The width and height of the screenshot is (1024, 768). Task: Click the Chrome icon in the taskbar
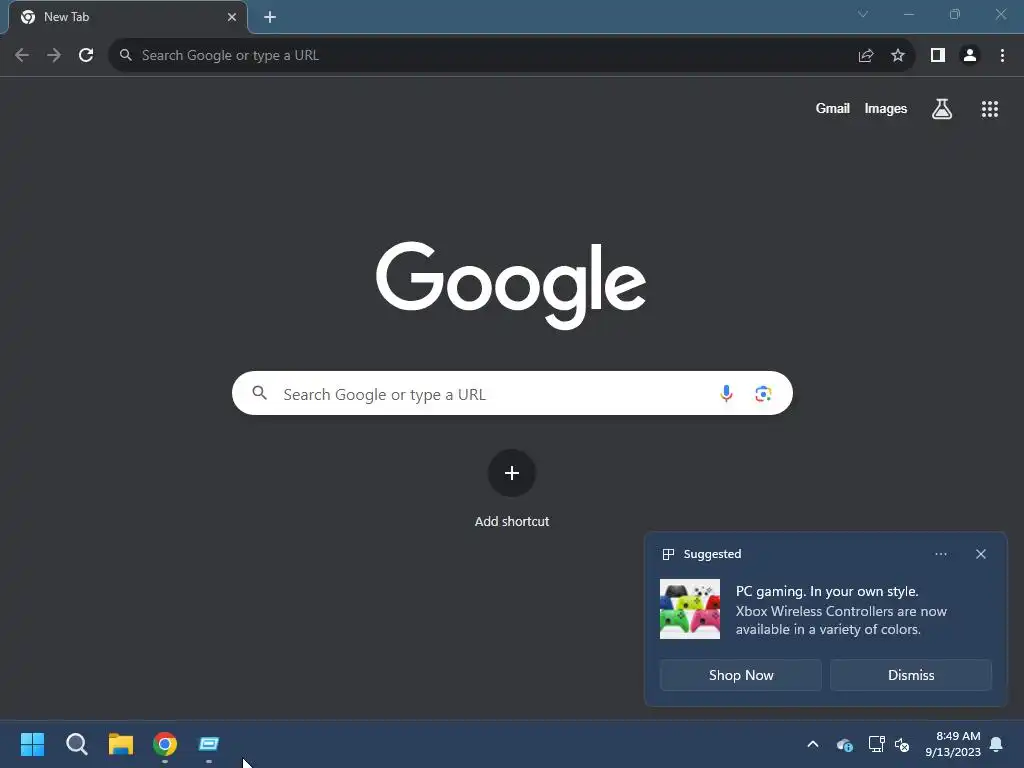[165, 744]
